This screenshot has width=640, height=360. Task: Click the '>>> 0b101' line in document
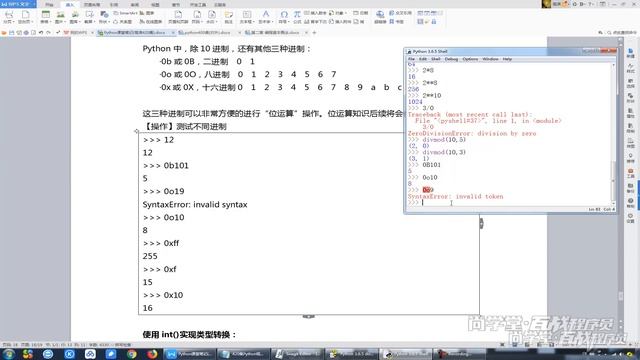point(166,166)
